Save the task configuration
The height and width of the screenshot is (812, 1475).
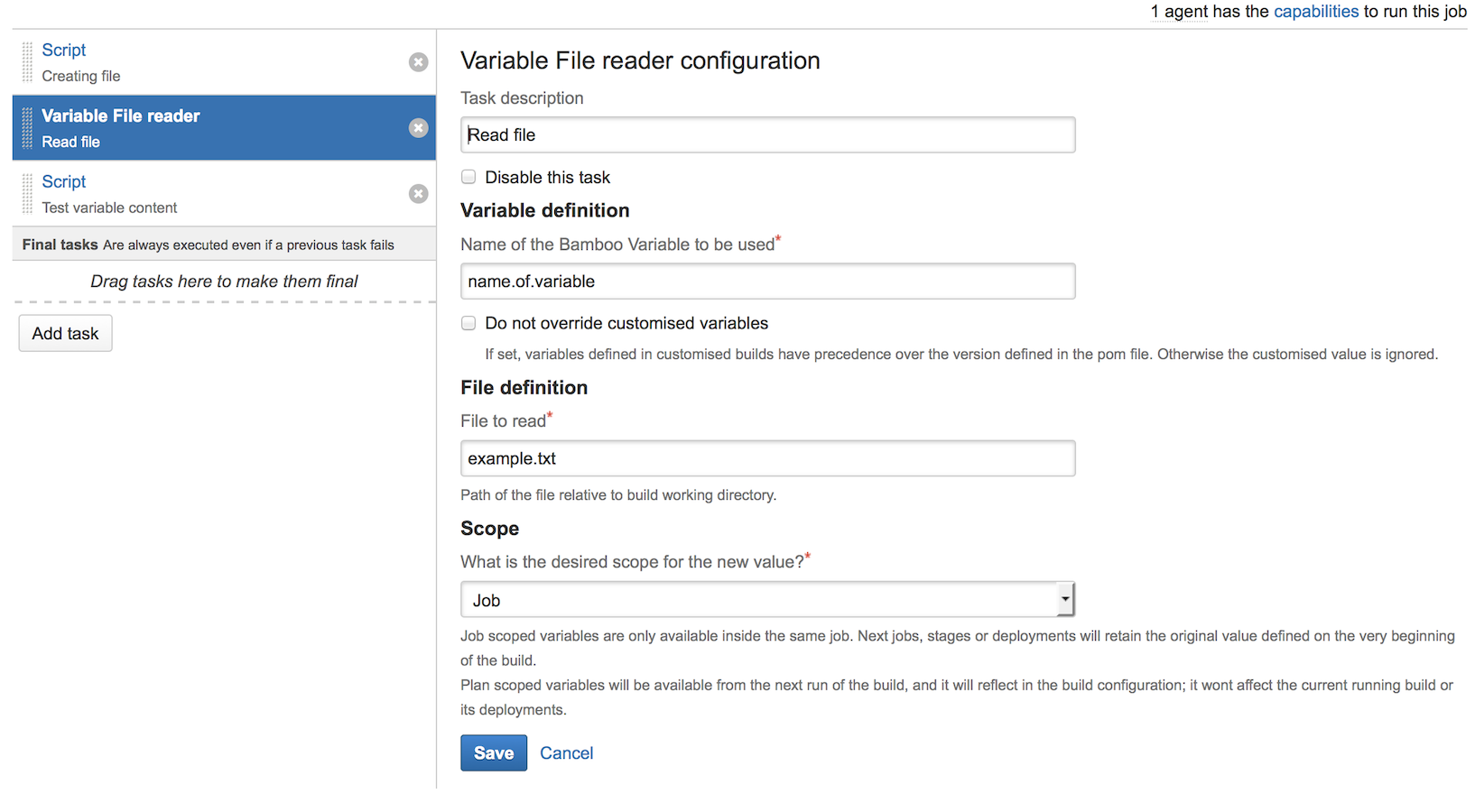[x=494, y=752]
